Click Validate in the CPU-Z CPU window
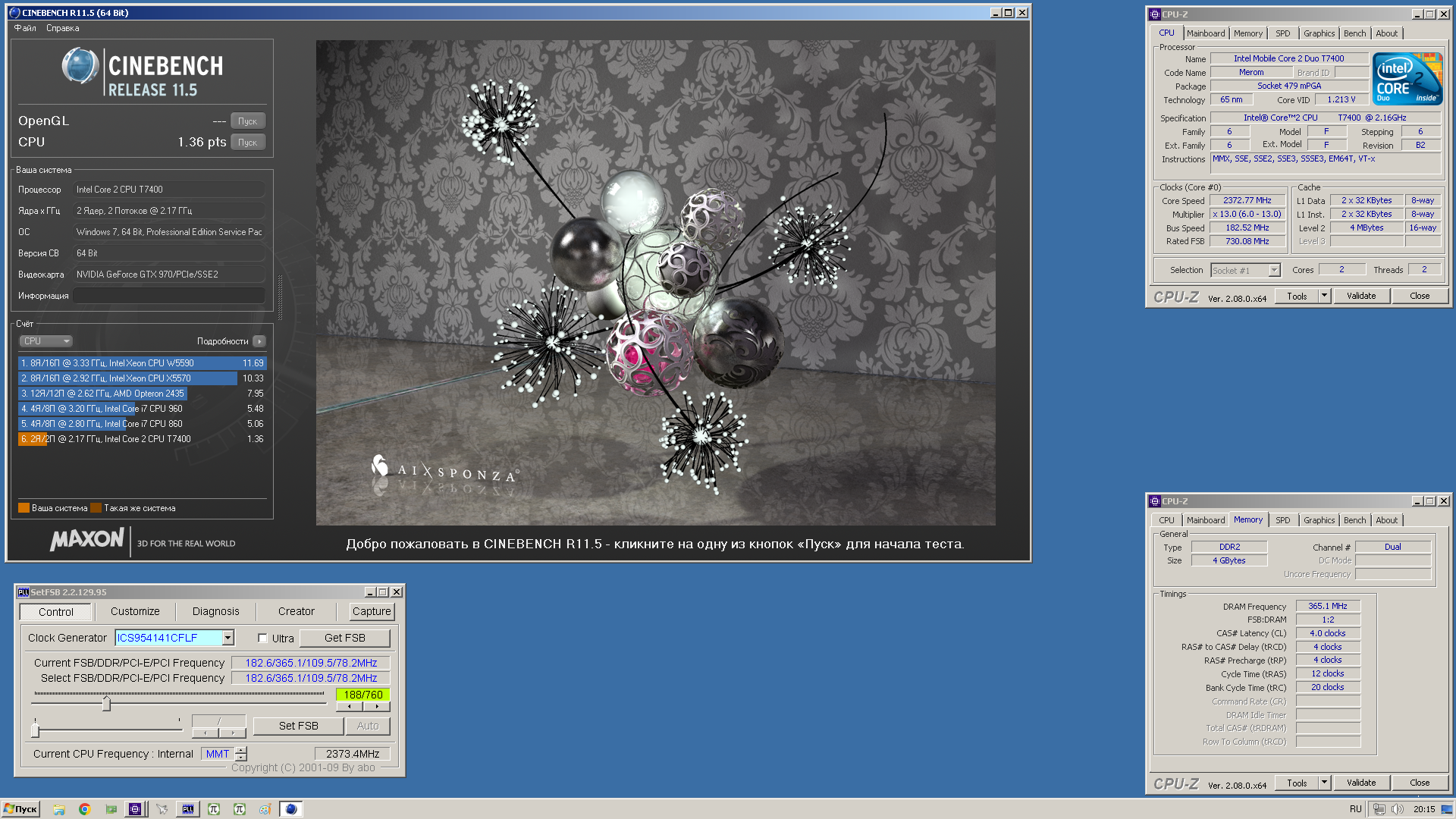The width and height of the screenshot is (1456, 819). pyautogui.click(x=1361, y=296)
